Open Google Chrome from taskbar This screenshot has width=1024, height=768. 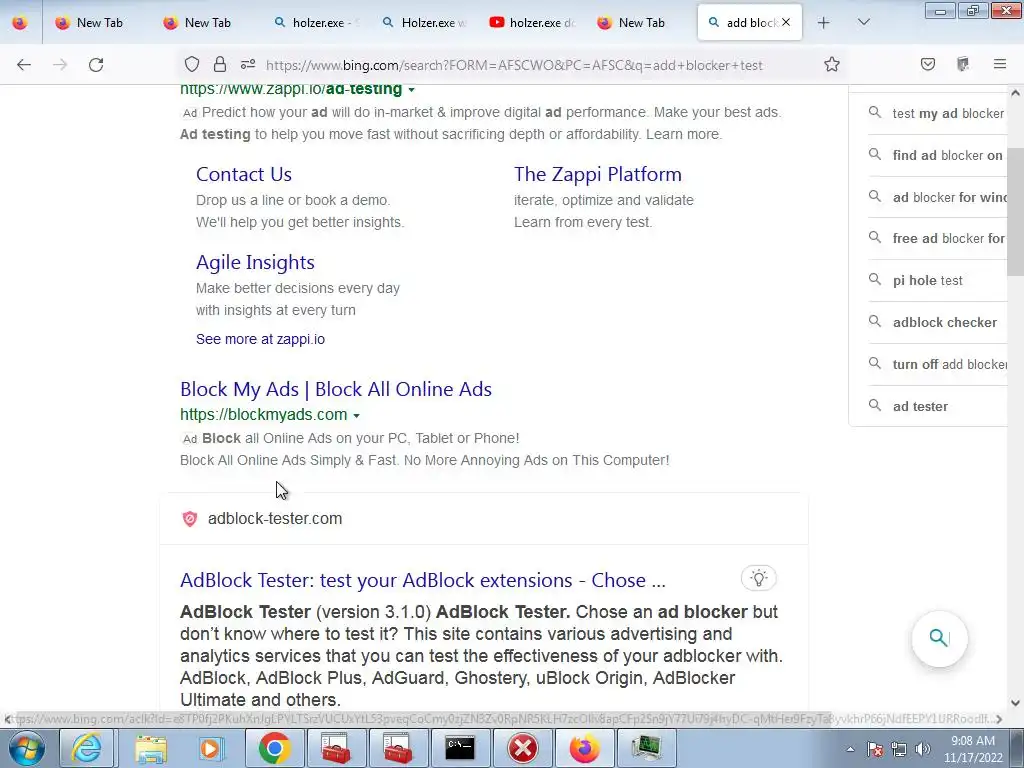(x=274, y=748)
